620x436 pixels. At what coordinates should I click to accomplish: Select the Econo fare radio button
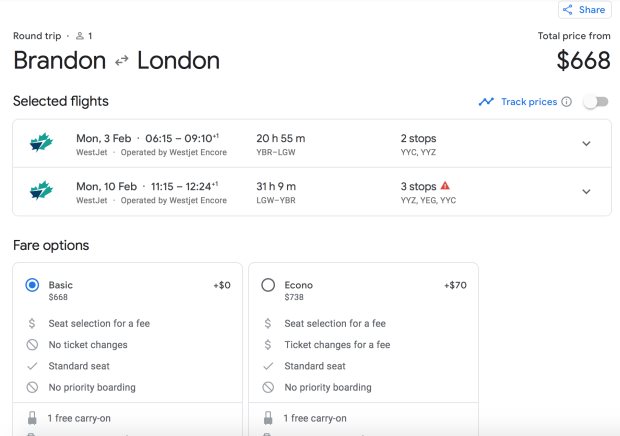[268, 285]
